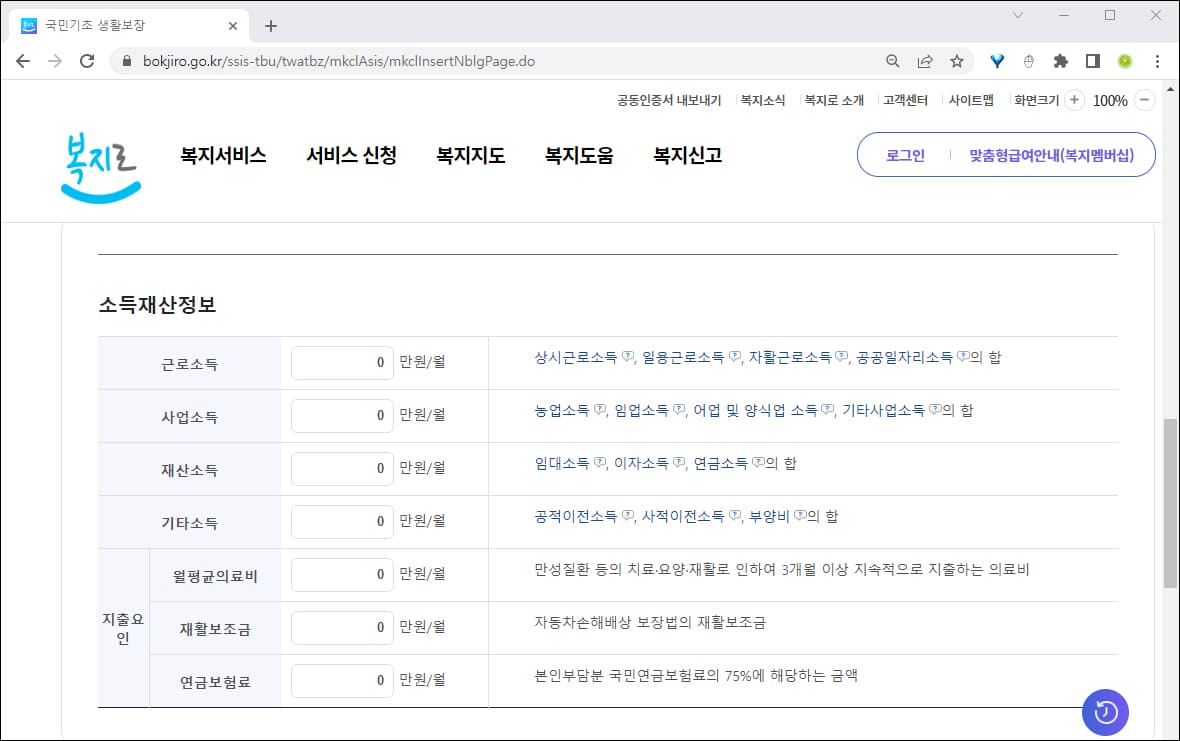This screenshot has width=1180, height=741.
Task: Open the browser extensions puzzle icon
Action: tap(1060, 60)
